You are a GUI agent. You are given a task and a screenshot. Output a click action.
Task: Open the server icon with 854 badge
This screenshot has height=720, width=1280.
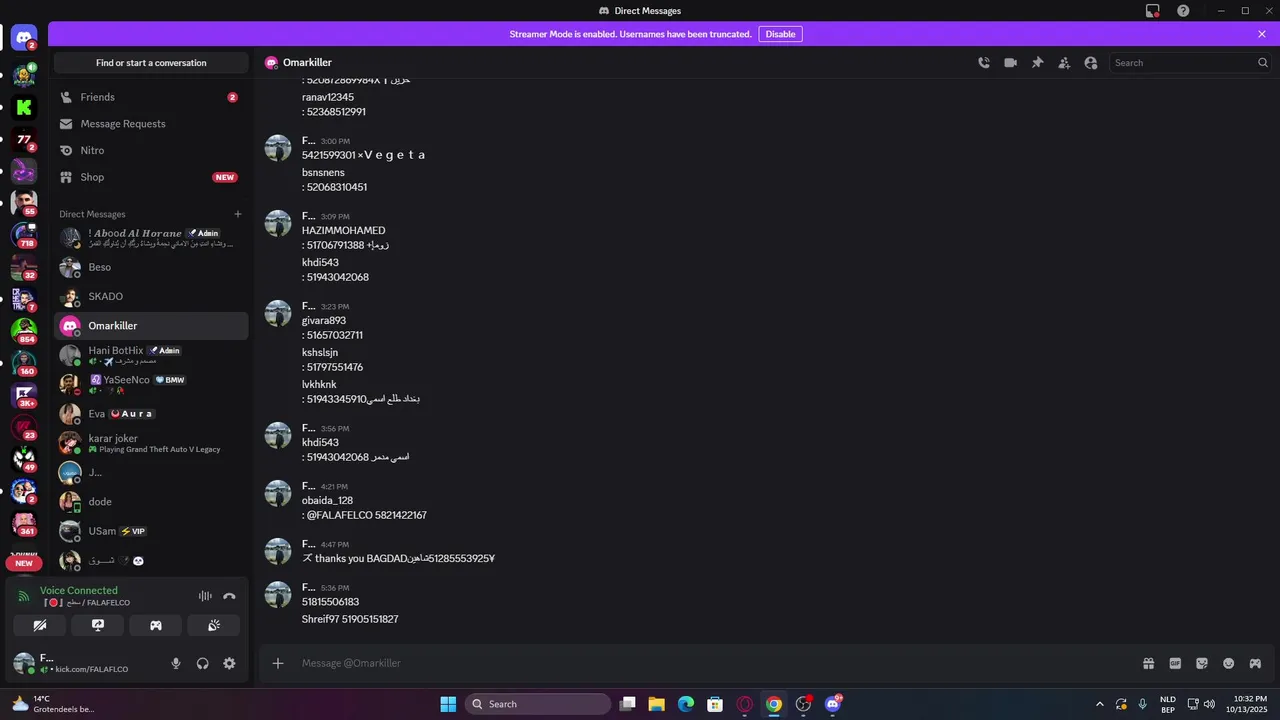tap(24, 331)
